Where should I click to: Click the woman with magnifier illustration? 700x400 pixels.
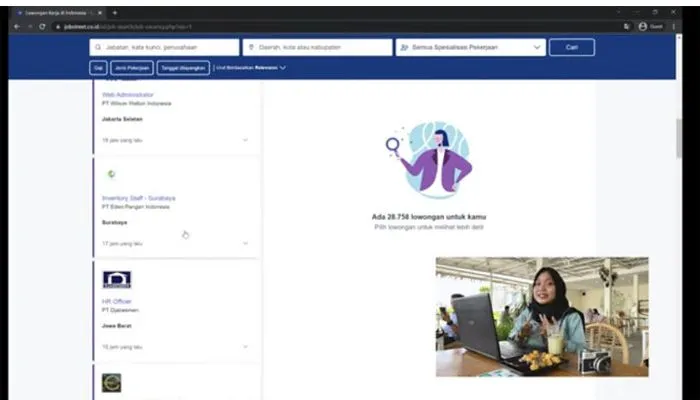[x=429, y=159]
